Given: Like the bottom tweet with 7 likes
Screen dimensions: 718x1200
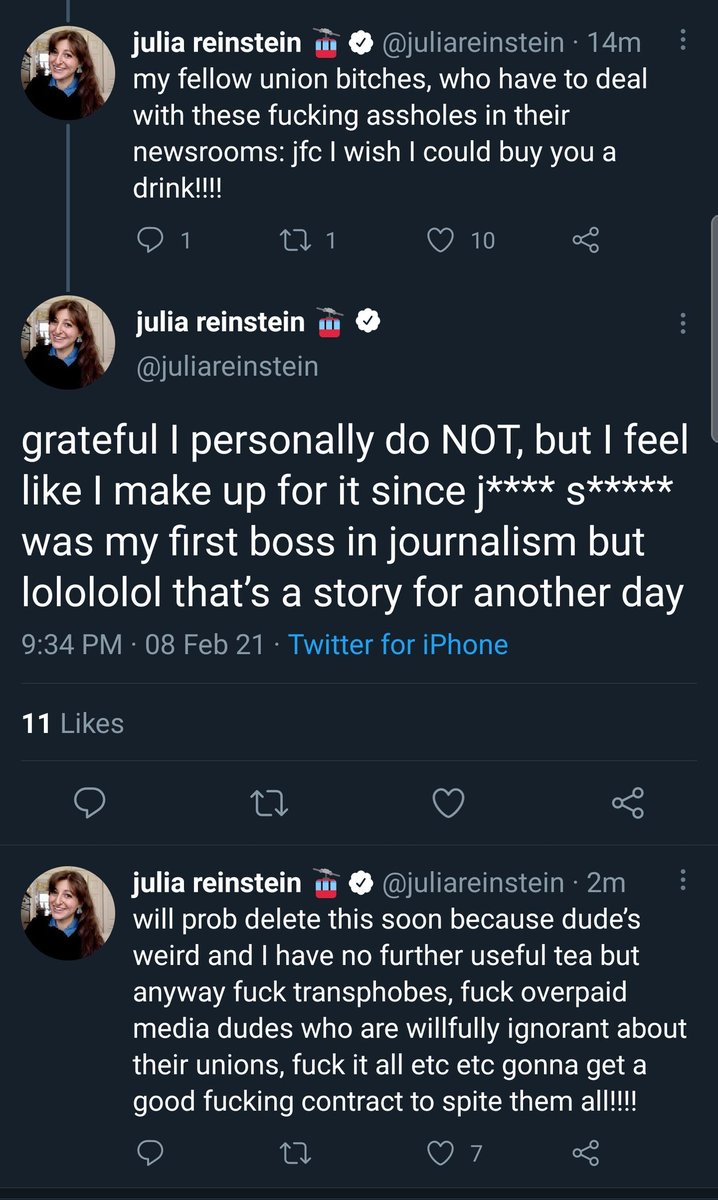Looking at the screenshot, I should [441, 1153].
